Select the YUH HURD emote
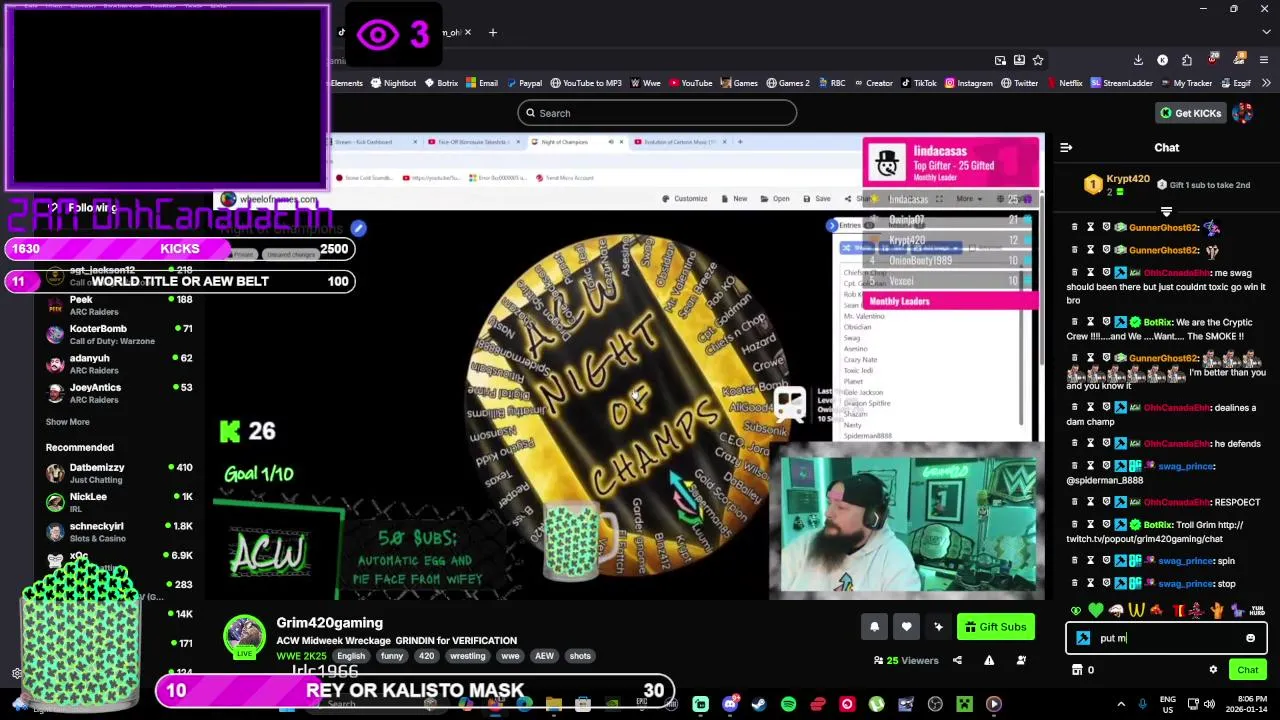 pos(1257,610)
